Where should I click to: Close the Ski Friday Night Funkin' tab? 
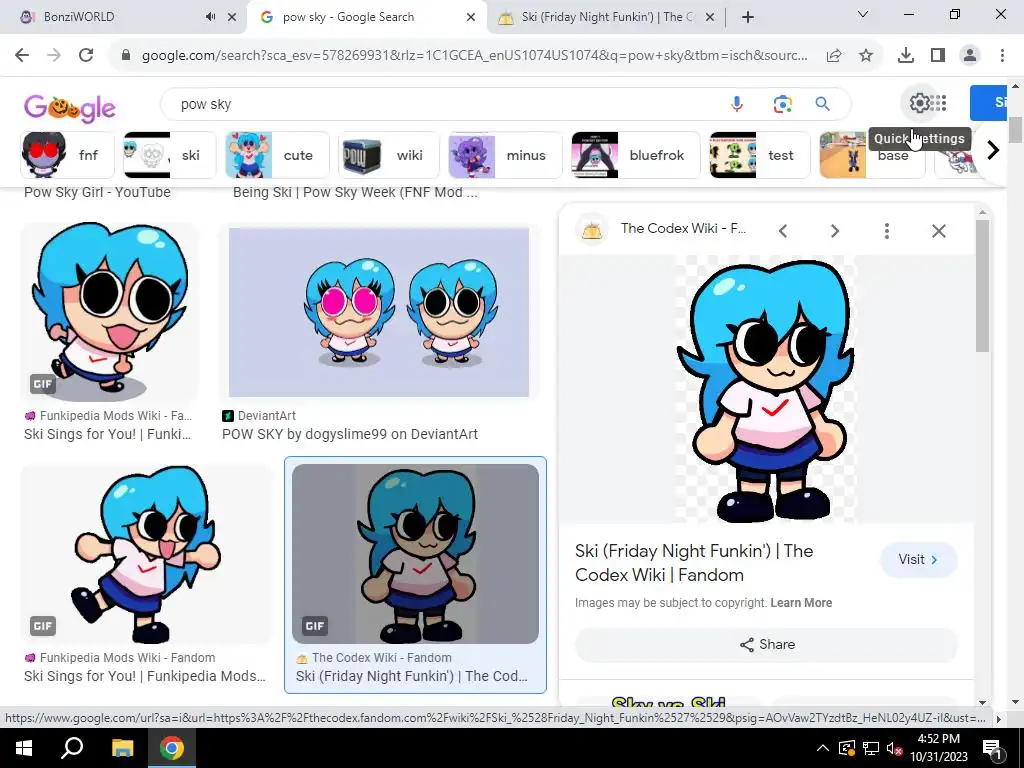point(711,17)
